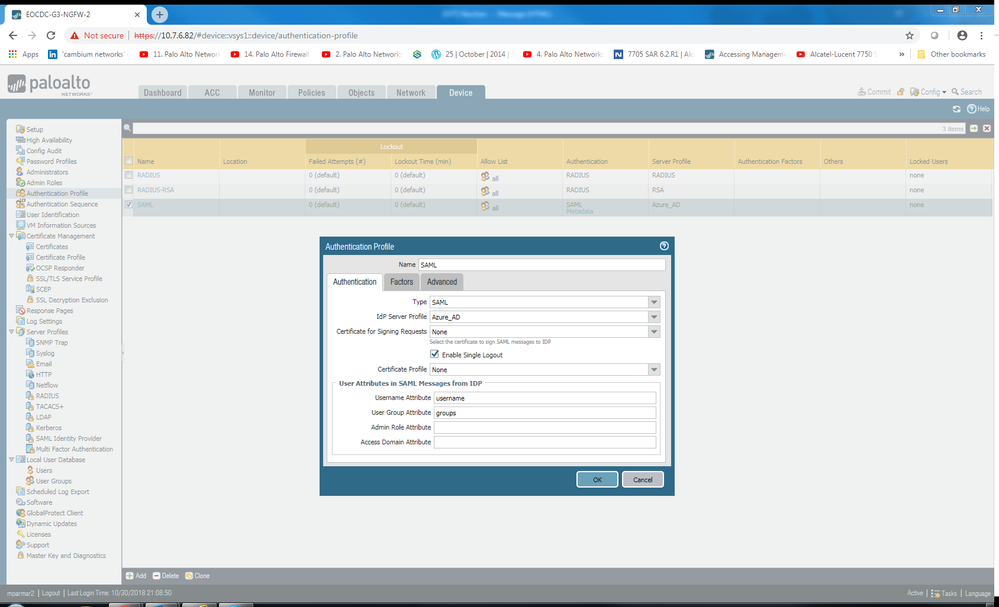The height and width of the screenshot is (607, 999).
Task: Click the Admin Role Attribute field
Action: 545,427
